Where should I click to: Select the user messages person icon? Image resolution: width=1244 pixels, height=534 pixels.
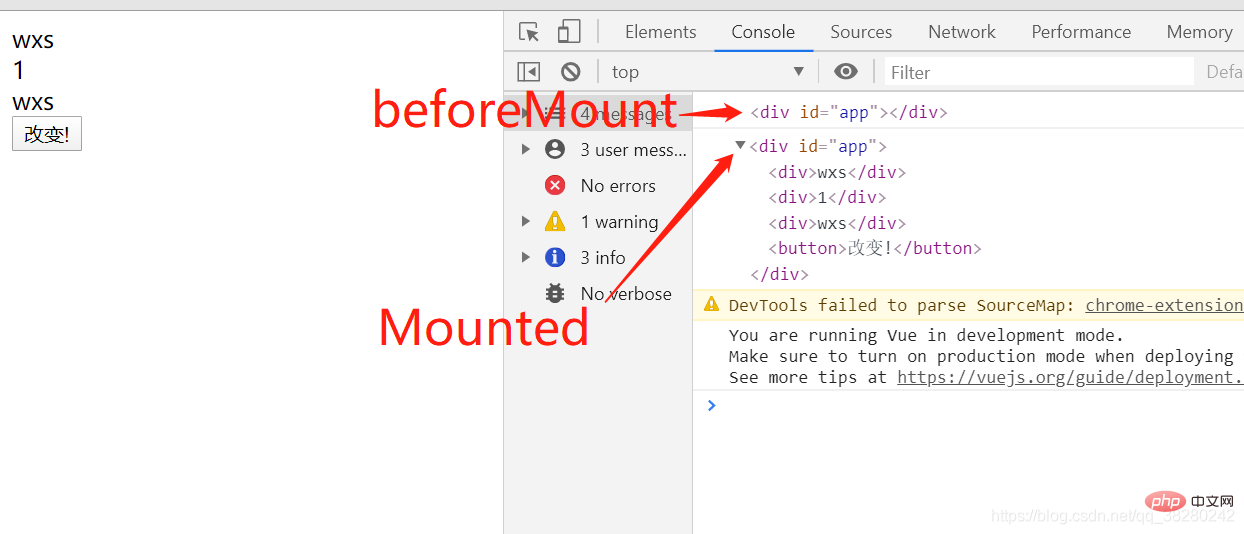click(555, 149)
